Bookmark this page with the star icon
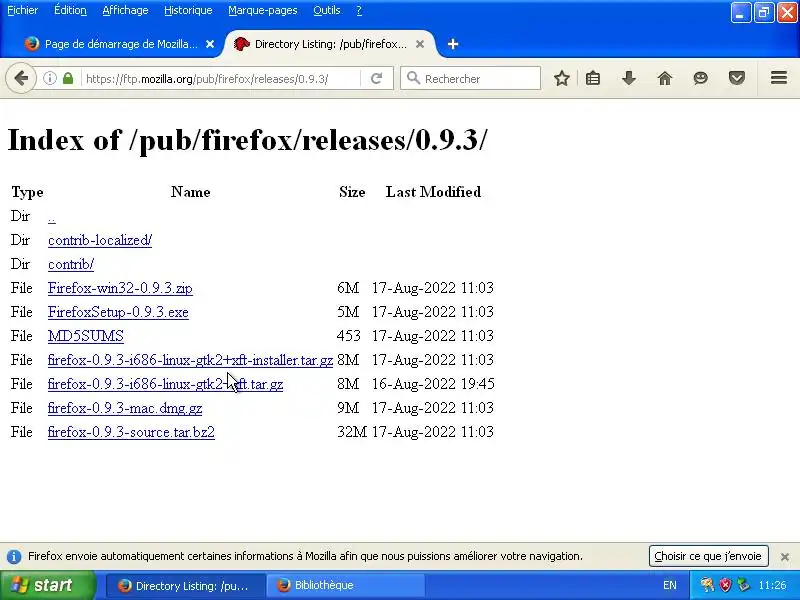Viewport: 800px width, 600px height. point(562,79)
